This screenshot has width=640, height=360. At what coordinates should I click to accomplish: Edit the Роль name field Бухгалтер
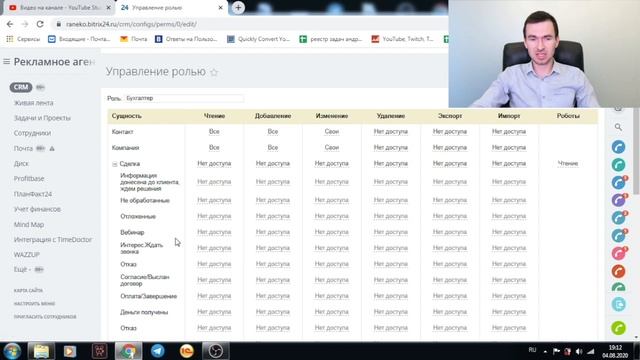point(184,98)
